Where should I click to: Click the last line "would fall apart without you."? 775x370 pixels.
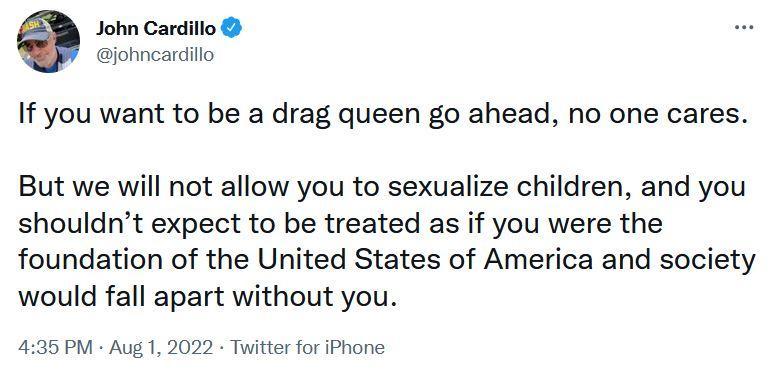click(x=208, y=296)
